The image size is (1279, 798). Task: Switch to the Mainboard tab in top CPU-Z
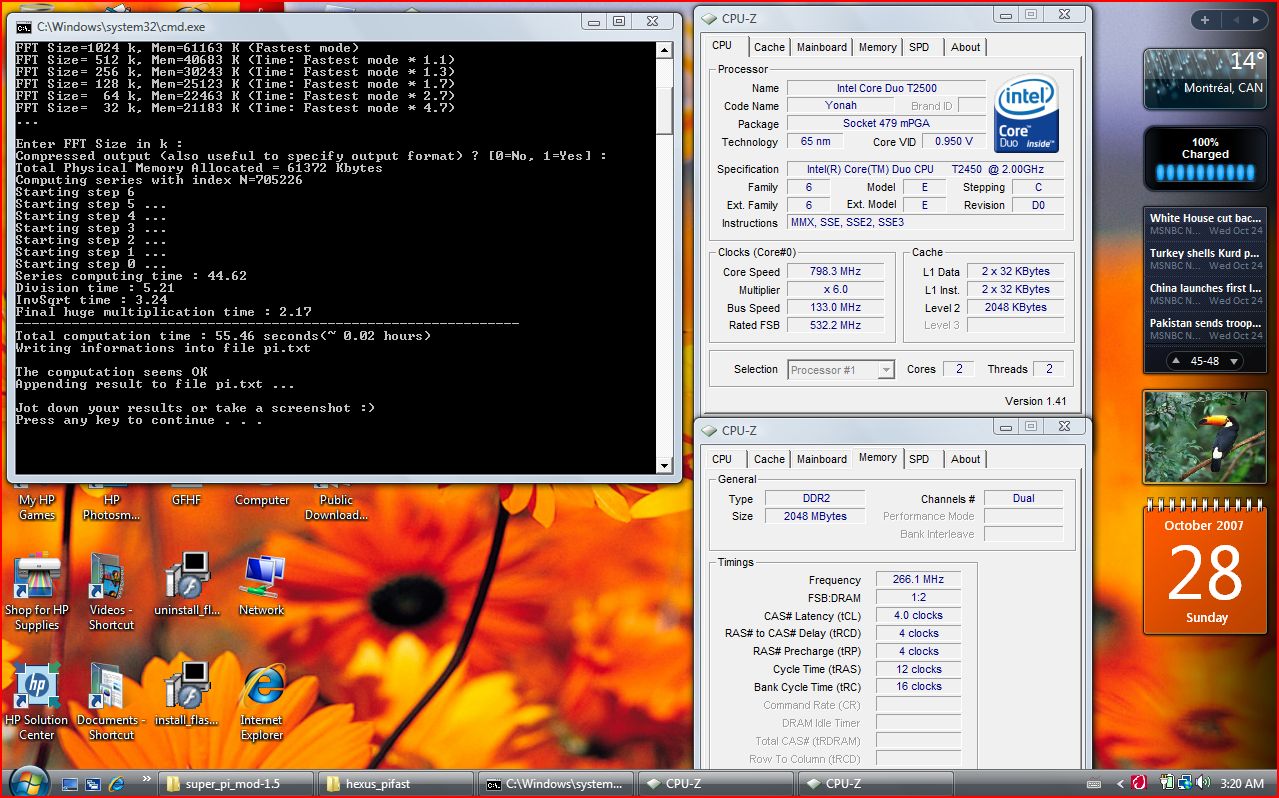pos(822,47)
